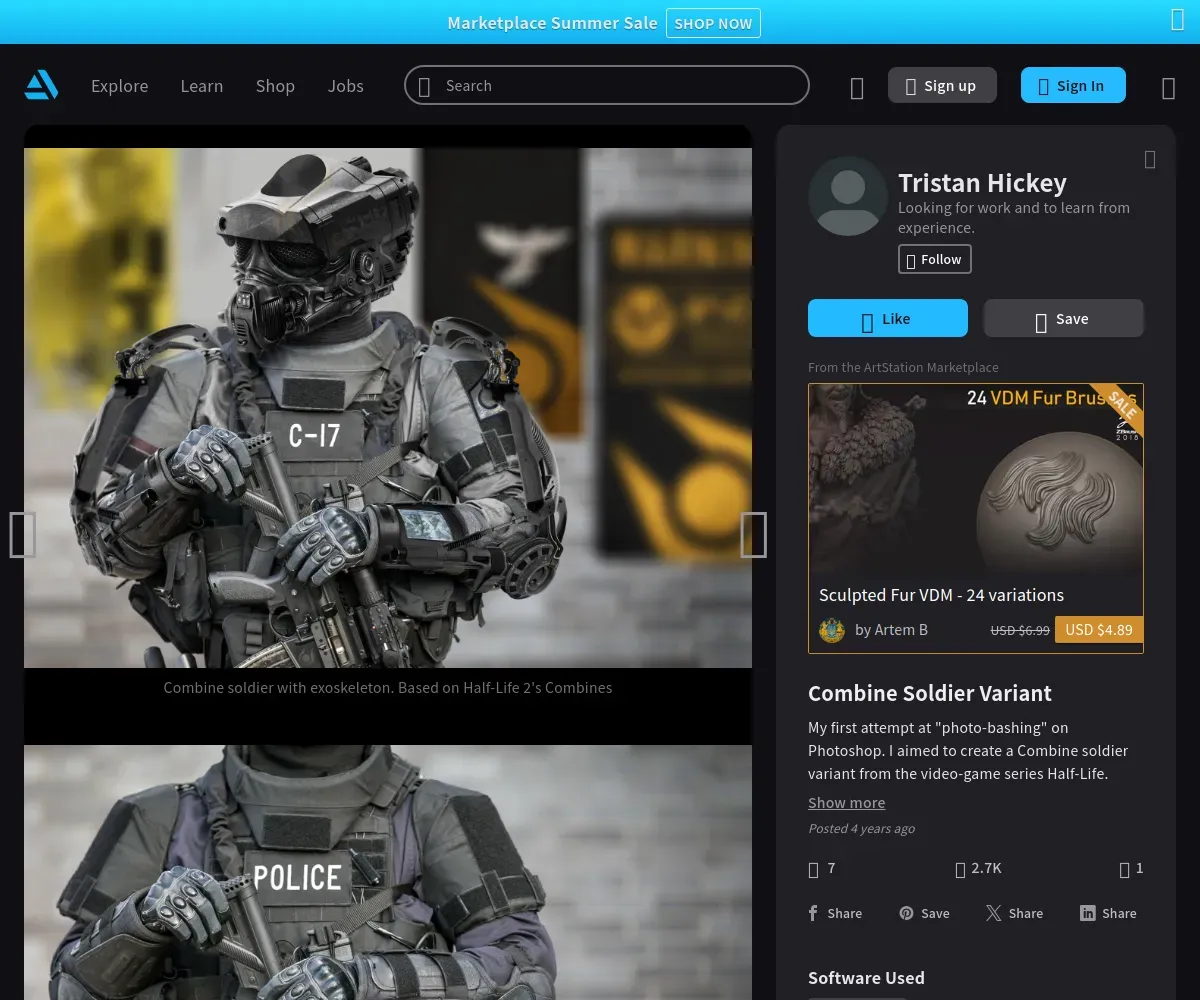Click From the ArtStation Marketplace label
This screenshot has width=1200, height=1000.
[903, 367]
